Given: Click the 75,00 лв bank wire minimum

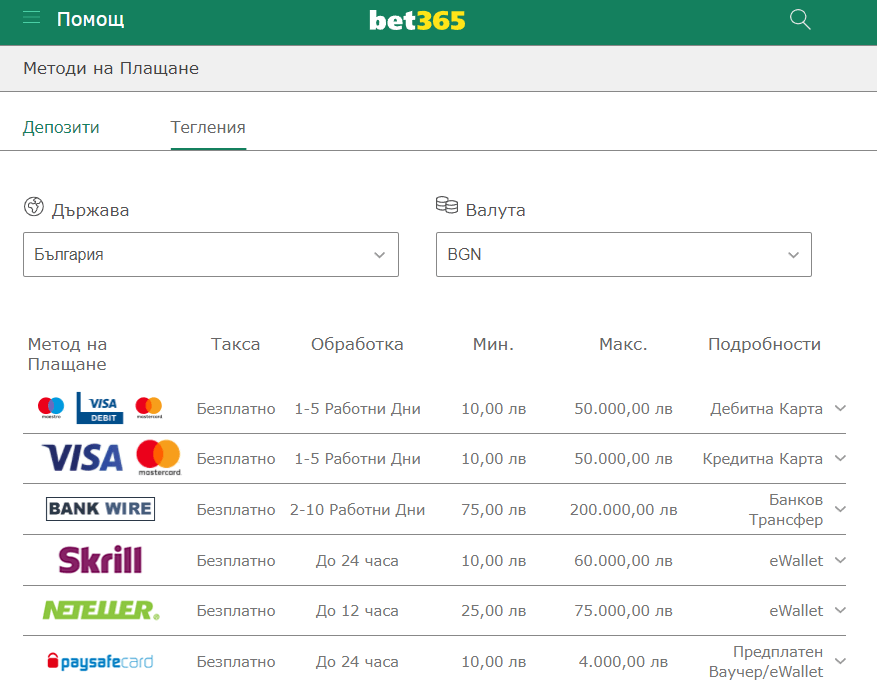Looking at the screenshot, I should point(493,510).
